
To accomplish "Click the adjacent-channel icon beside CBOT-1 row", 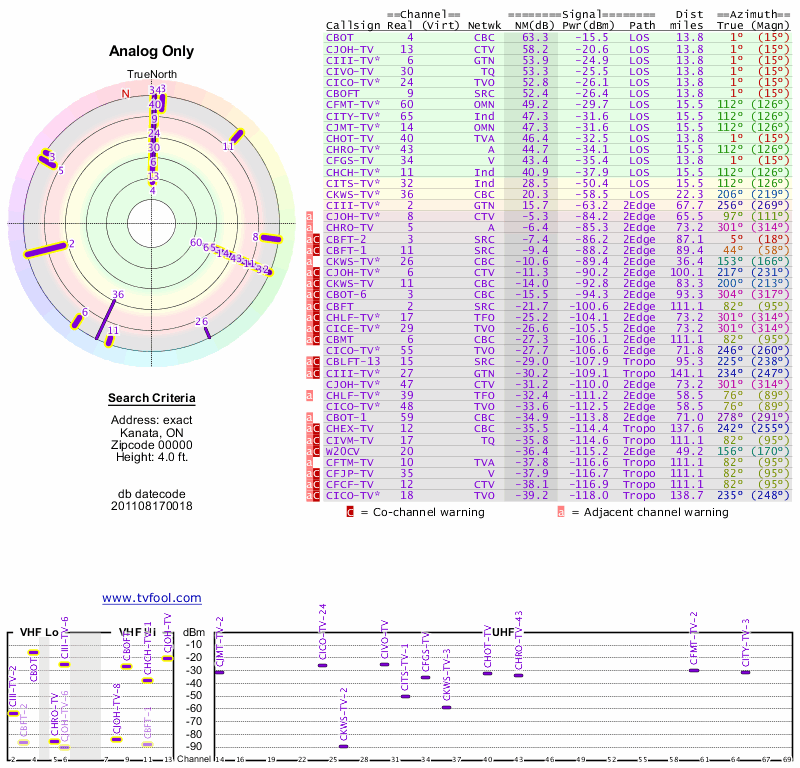I will 310,417.
